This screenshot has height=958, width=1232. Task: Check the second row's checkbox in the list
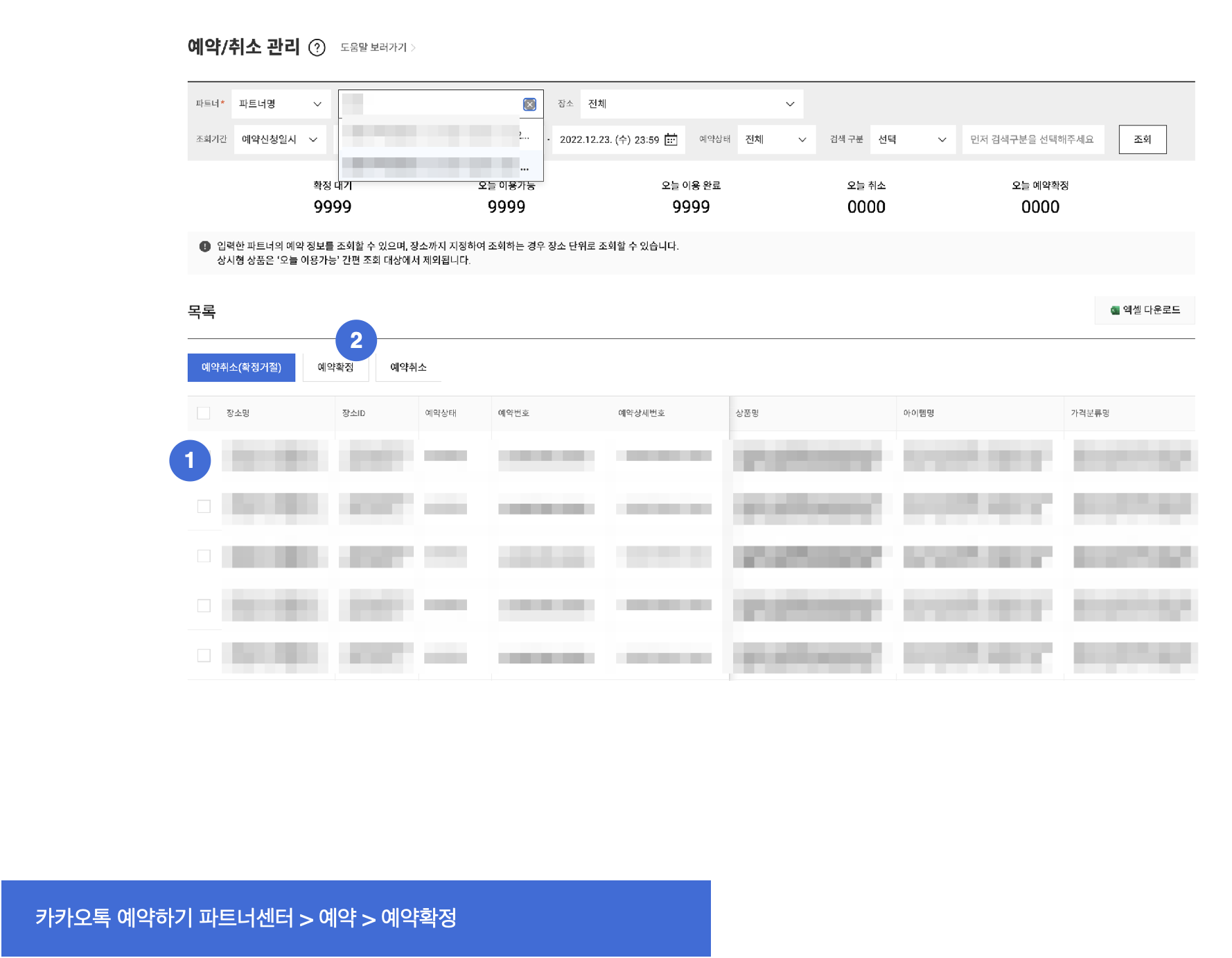[x=204, y=507]
